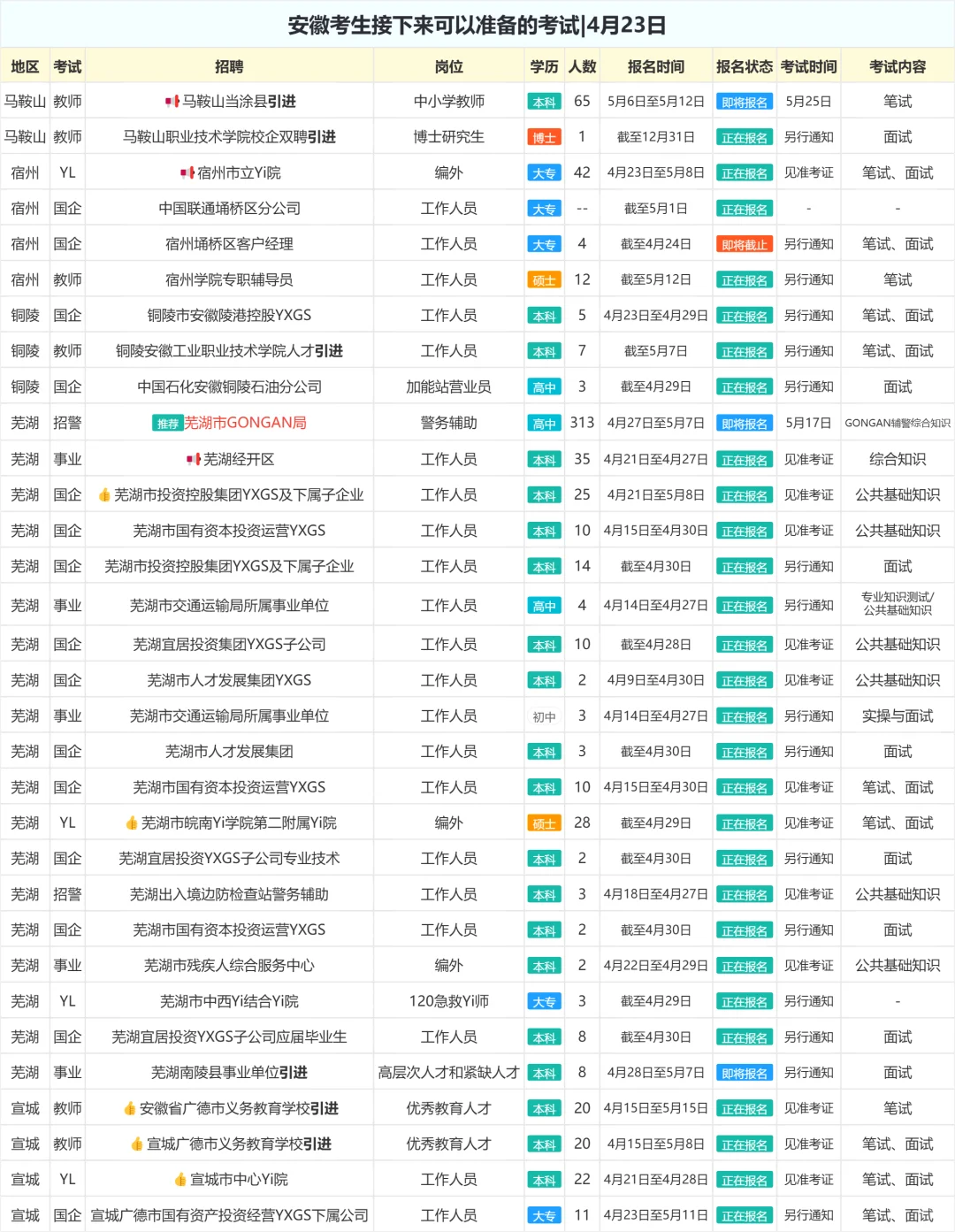
Task: Click the thumbs-up icon beside 芜湖市投资控股集团YXGS及下属子企业
Action: click(103, 494)
